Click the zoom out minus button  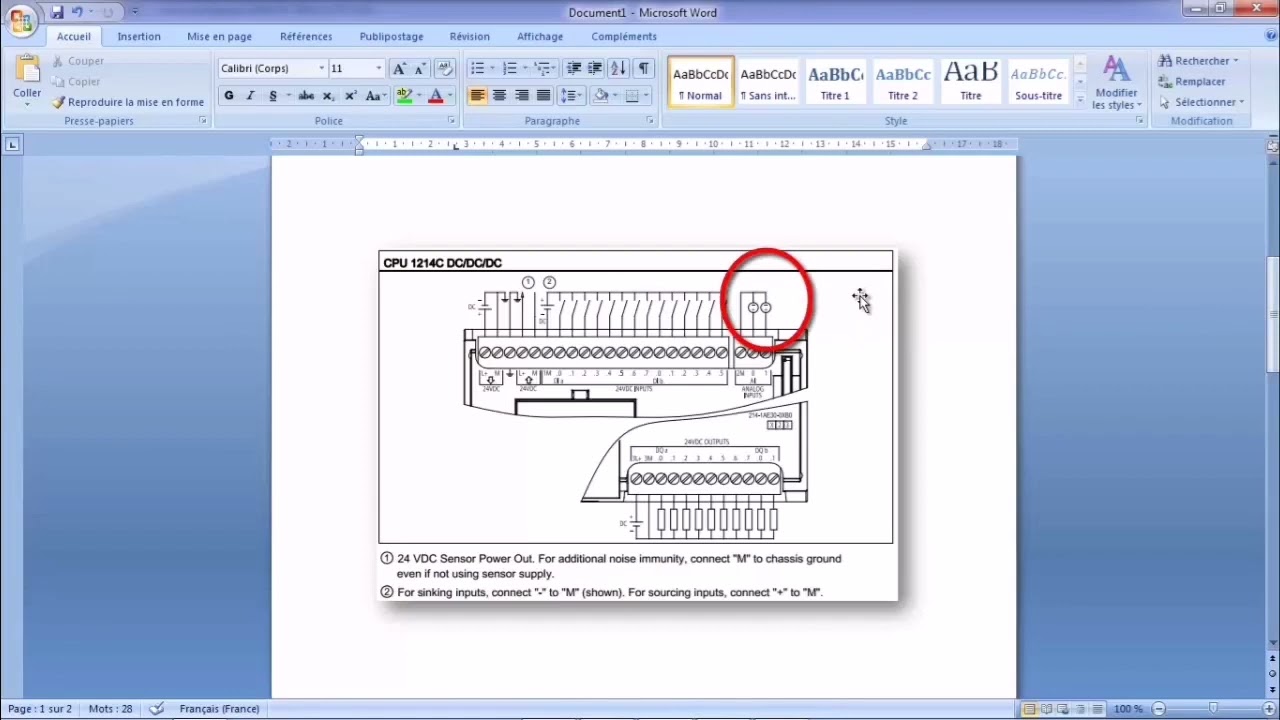click(x=1158, y=709)
